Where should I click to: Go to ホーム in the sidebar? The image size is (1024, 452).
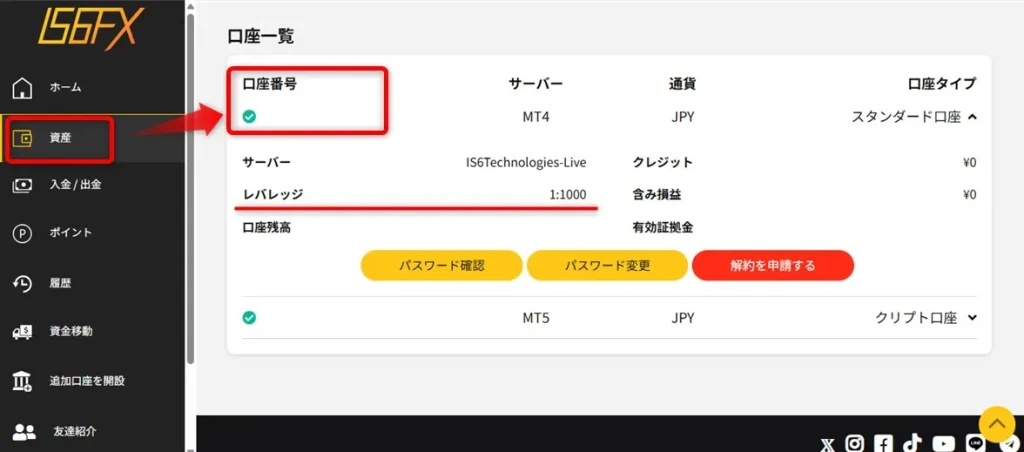[x=65, y=88]
